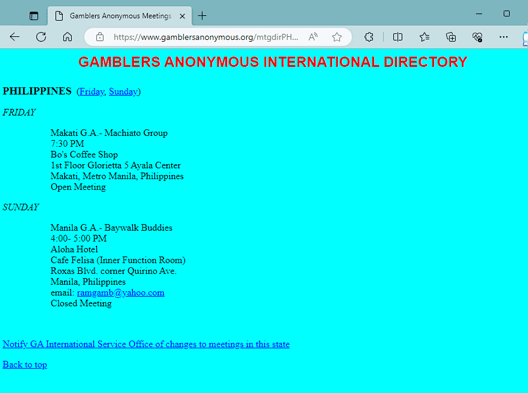Email ramgamb@yahoo.com link
Image resolution: width=528 pixels, height=393 pixels.
(x=121, y=293)
